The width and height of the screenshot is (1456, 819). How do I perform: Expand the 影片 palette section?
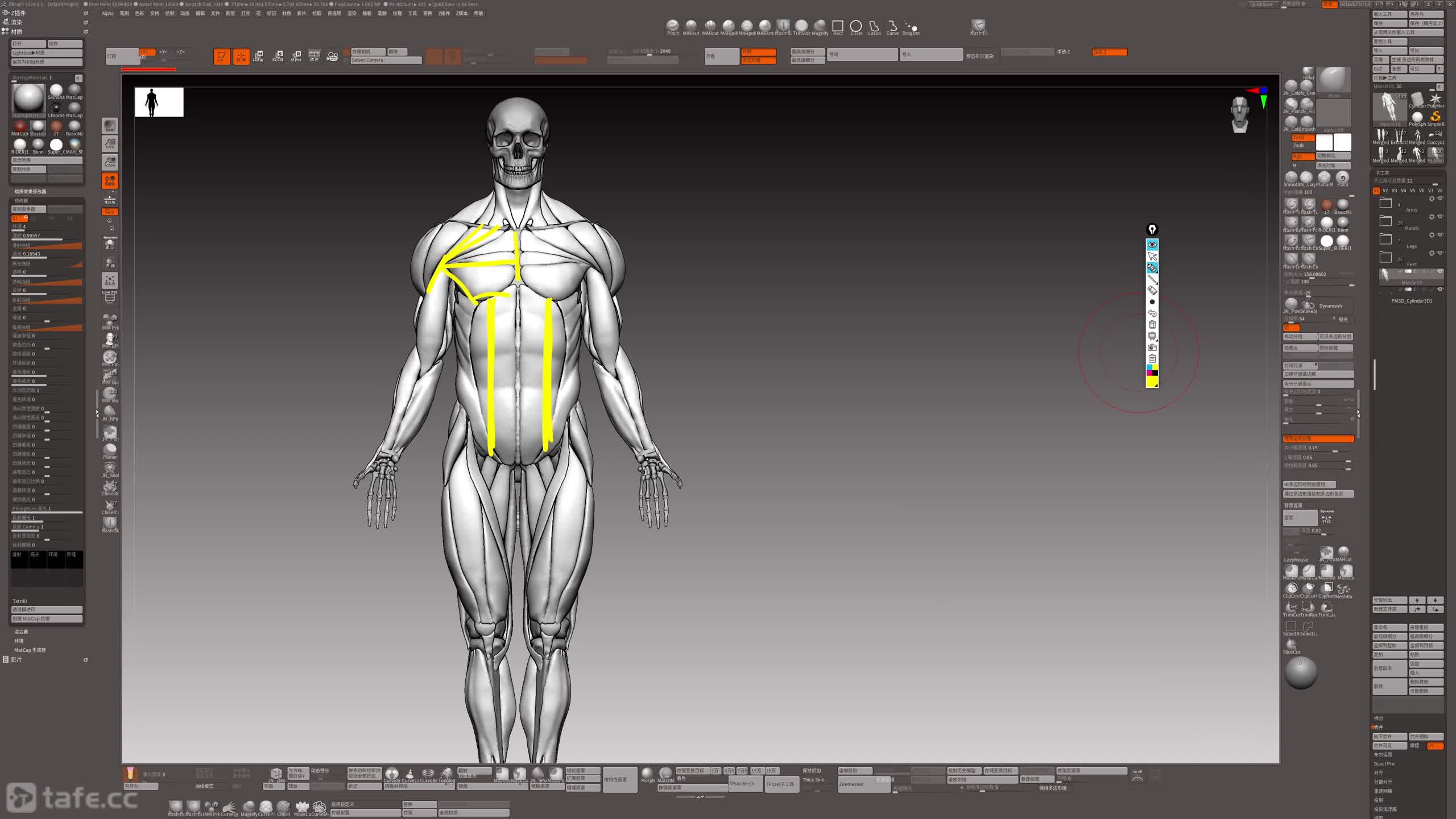(16, 660)
